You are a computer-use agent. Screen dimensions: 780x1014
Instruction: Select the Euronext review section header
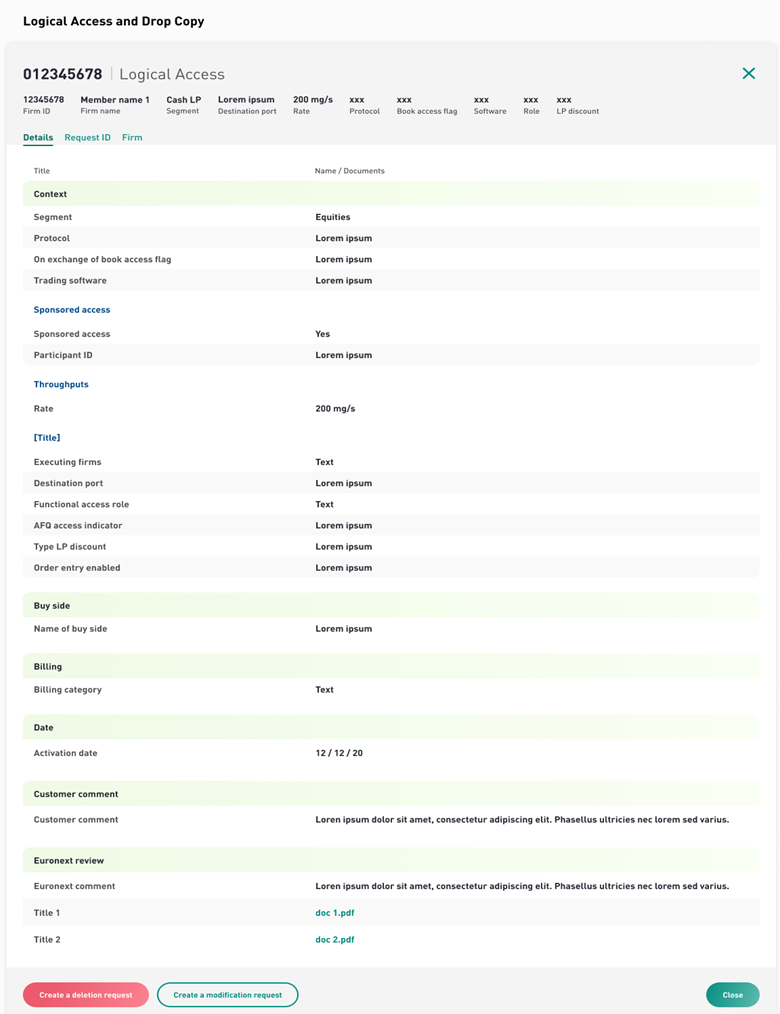[391, 860]
